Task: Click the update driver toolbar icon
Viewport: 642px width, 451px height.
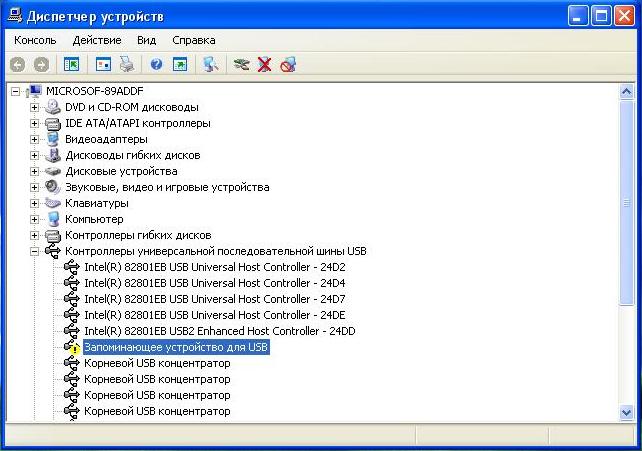Action: pyautogui.click(x=242, y=64)
